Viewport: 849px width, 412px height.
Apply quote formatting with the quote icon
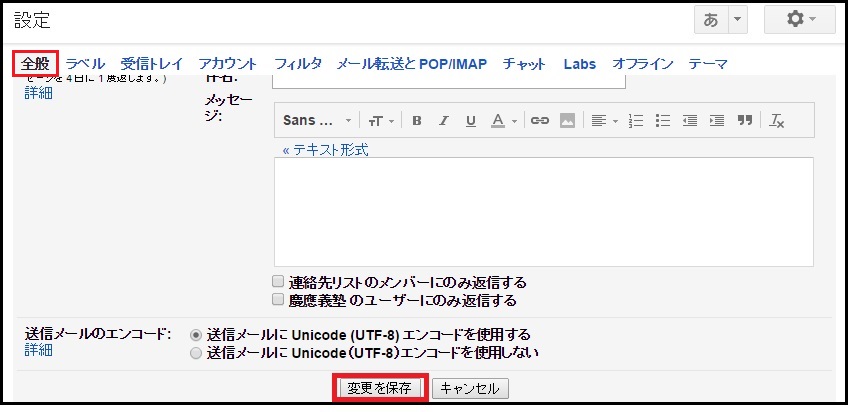click(x=744, y=121)
